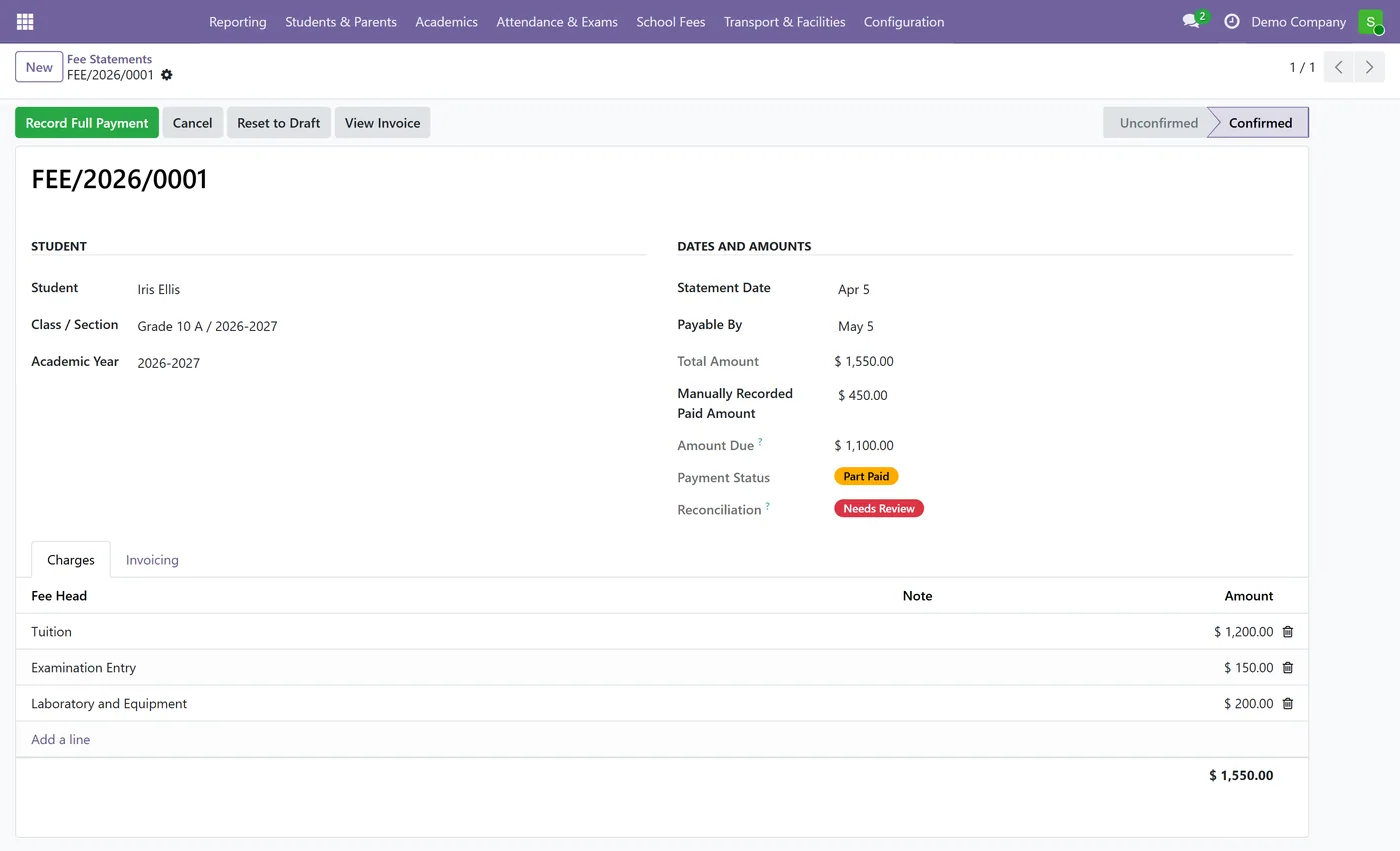Cancel the fee statement
Image resolution: width=1400 pixels, height=851 pixels.
tap(192, 123)
